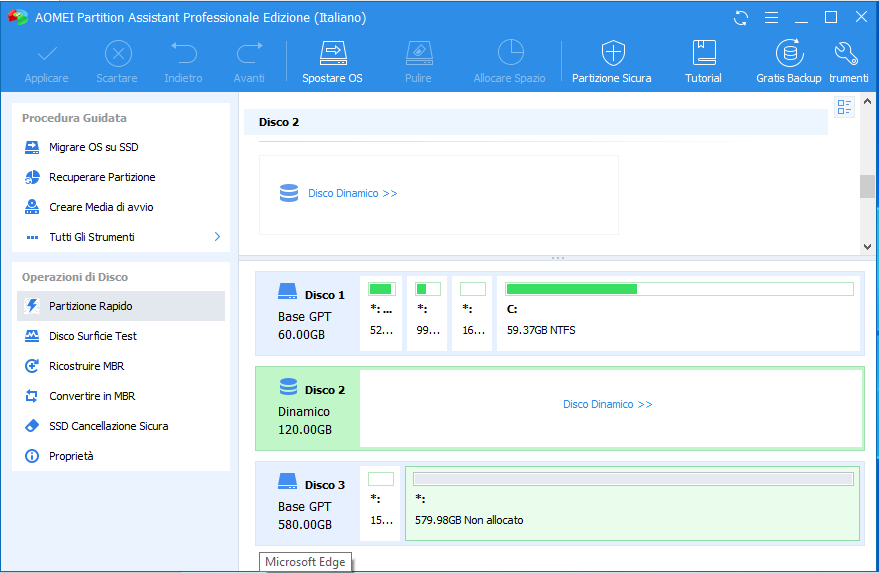
Task: Select Tutti Gli Strumenti entry
Action: pyautogui.click(x=121, y=237)
